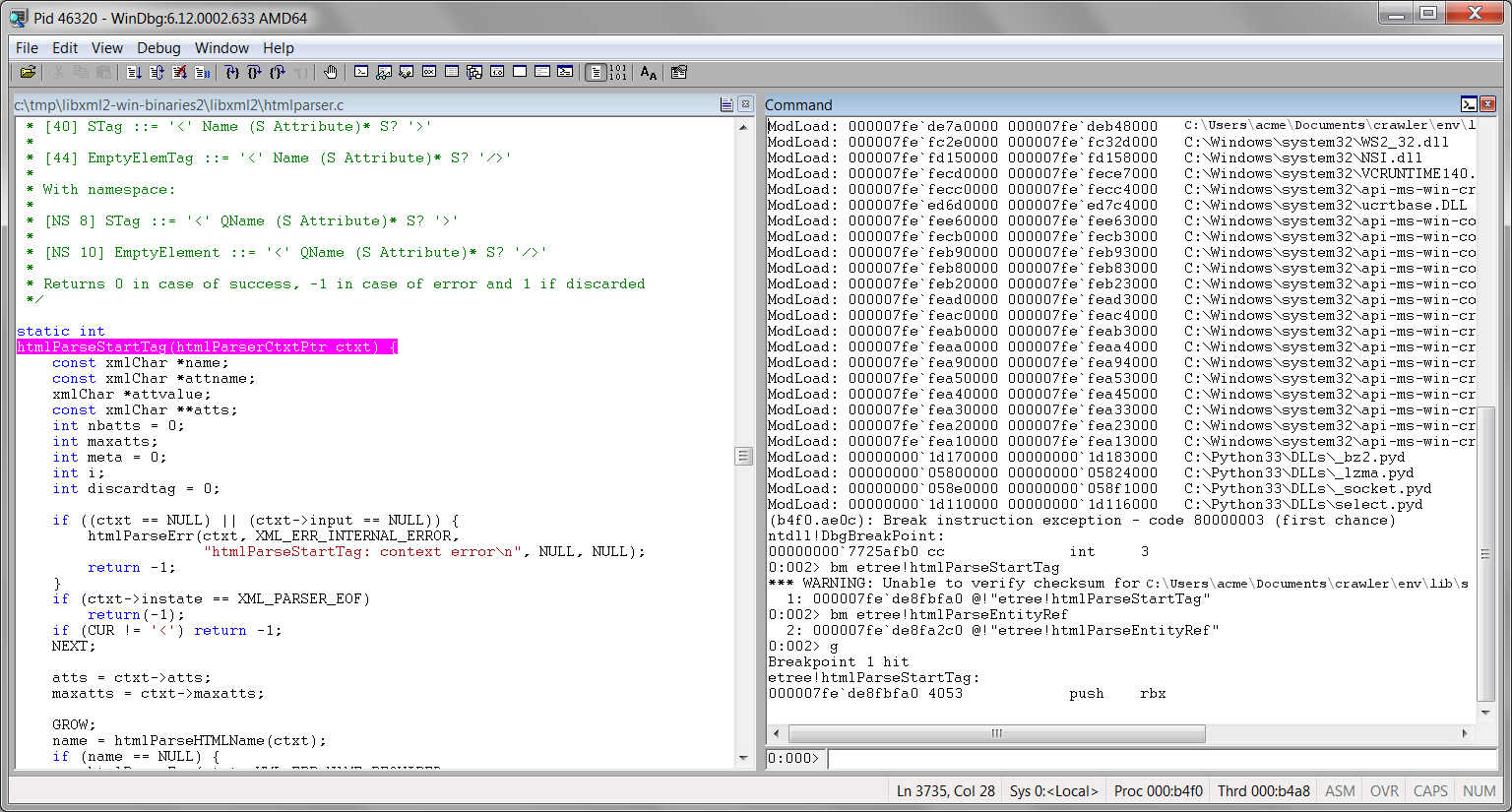The width and height of the screenshot is (1512, 812).
Task: Open Processes and Threads toolbar icon
Action: pos(542,72)
